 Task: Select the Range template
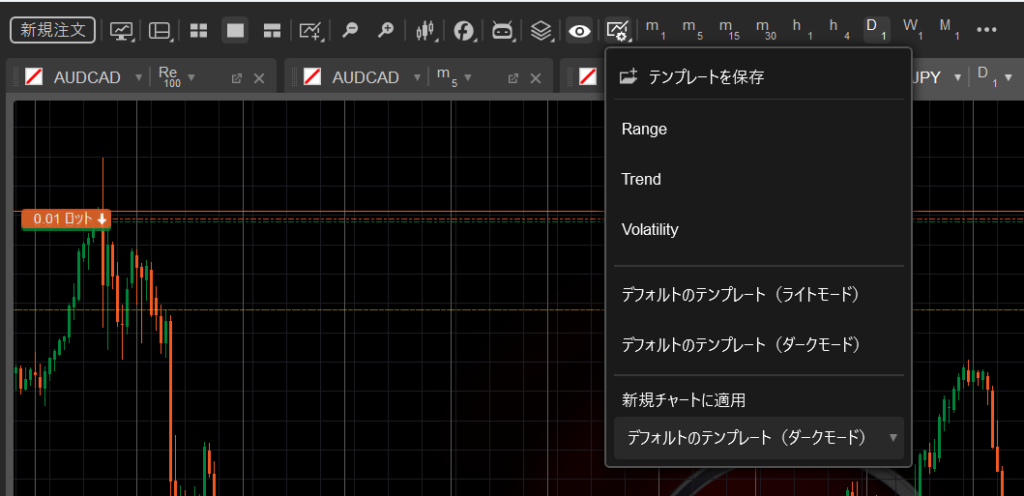point(644,129)
